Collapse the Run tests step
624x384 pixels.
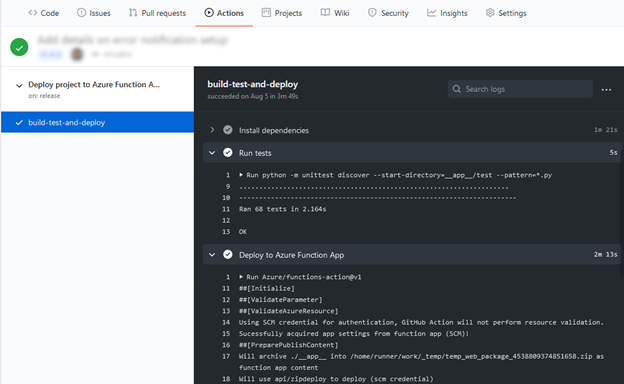tap(212, 153)
